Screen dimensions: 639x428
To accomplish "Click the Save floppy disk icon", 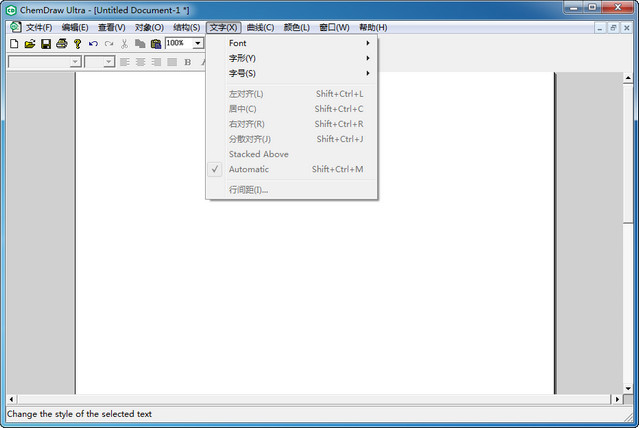I will (46, 44).
